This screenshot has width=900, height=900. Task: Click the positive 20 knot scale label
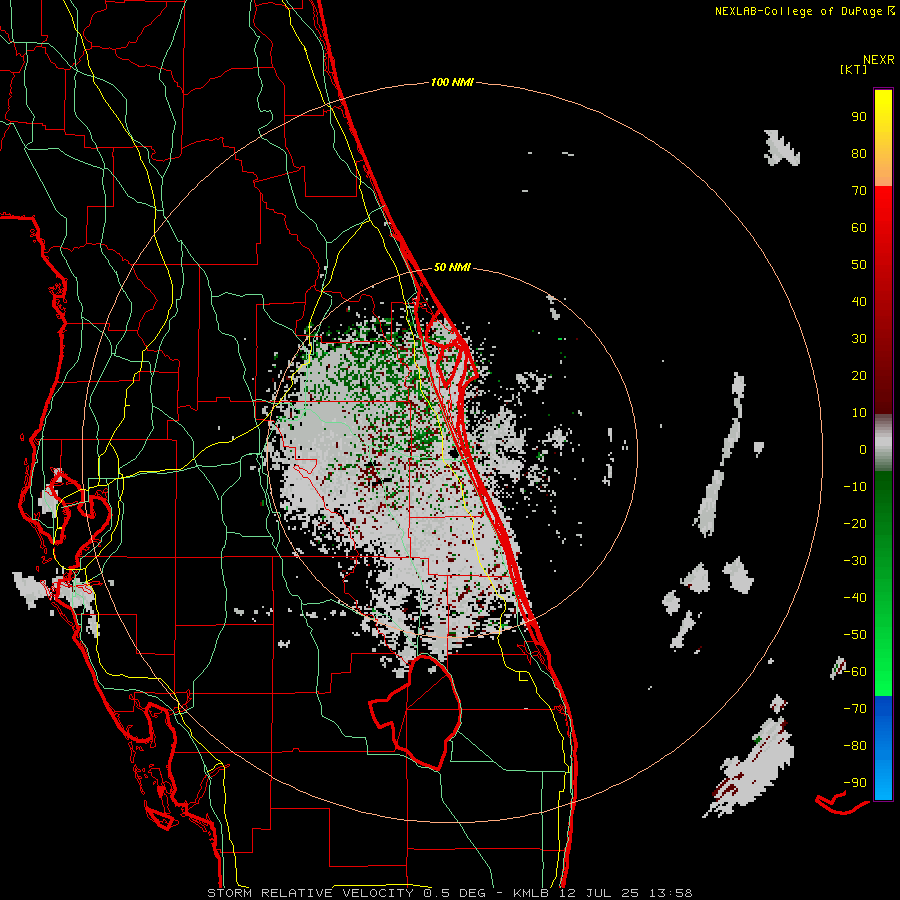859,376
